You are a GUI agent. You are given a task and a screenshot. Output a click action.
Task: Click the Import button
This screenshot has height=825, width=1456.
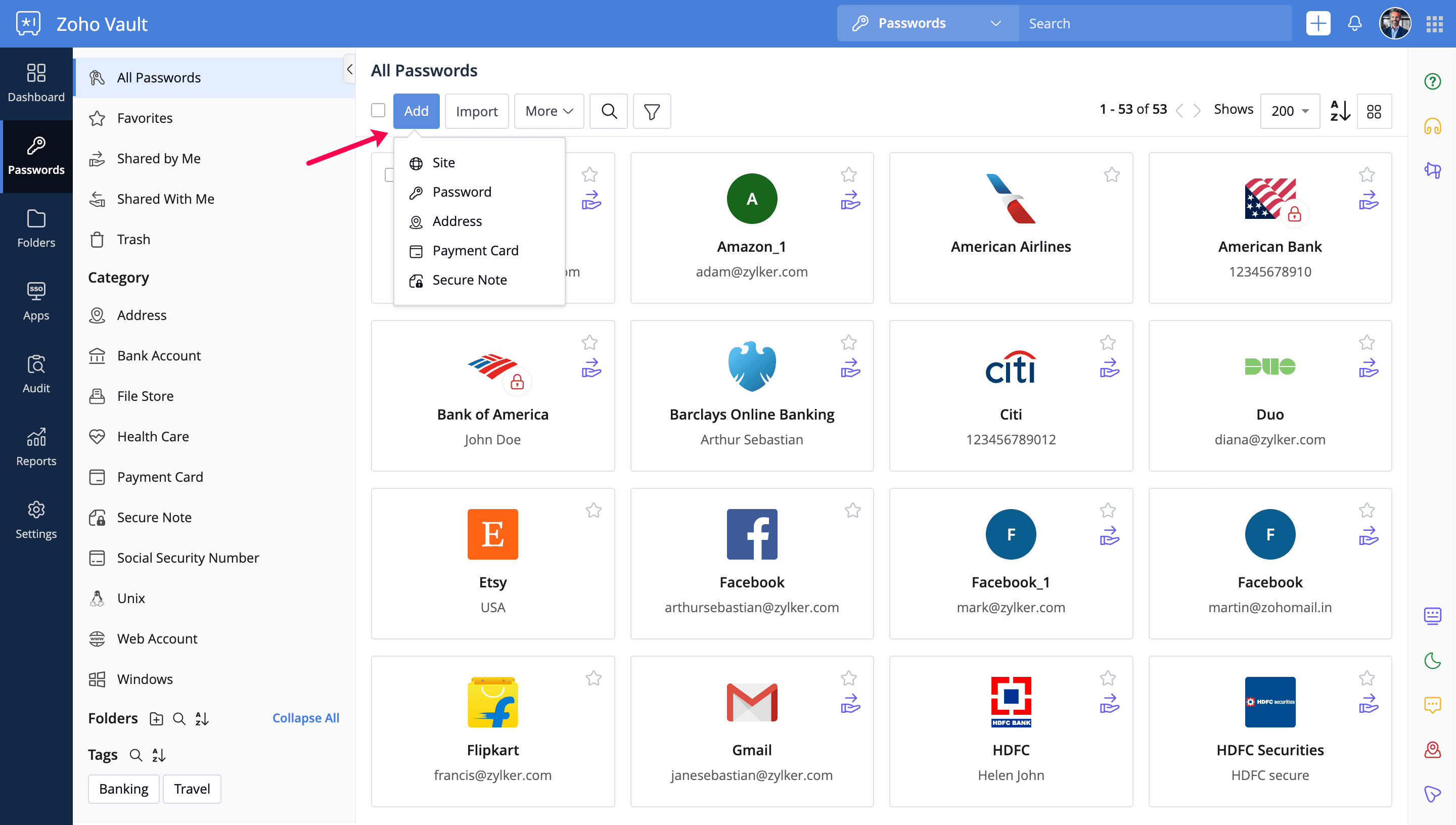476,111
